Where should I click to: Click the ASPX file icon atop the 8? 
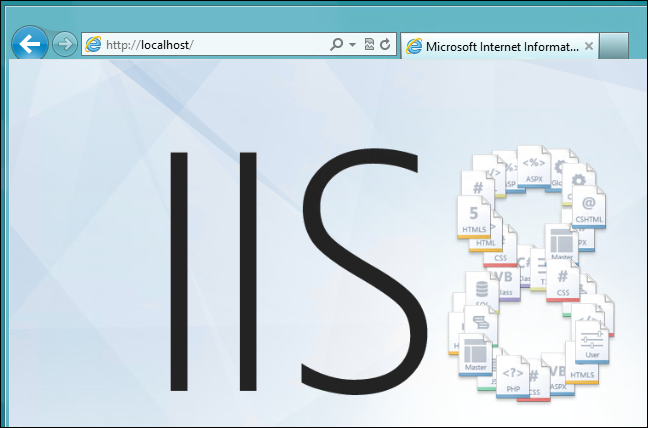coord(533,163)
